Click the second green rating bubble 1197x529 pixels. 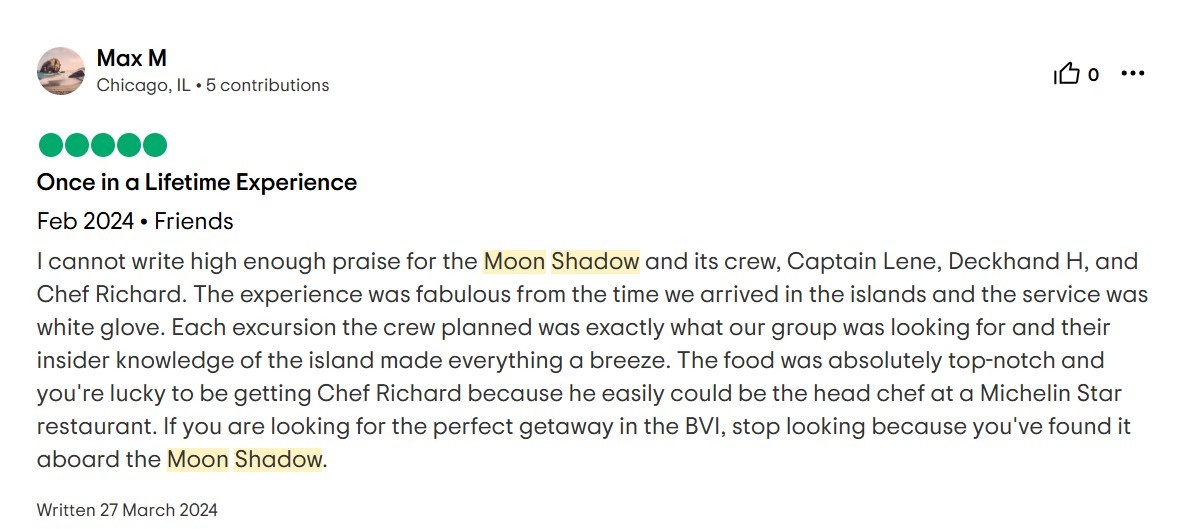tap(76, 146)
